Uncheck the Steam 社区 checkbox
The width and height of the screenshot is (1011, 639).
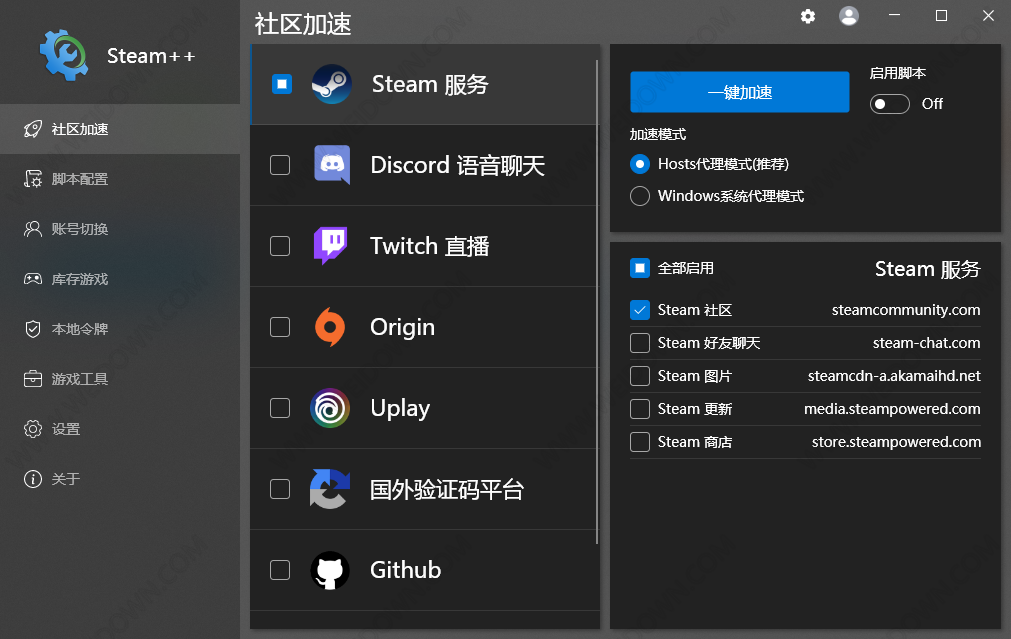pos(640,310)
